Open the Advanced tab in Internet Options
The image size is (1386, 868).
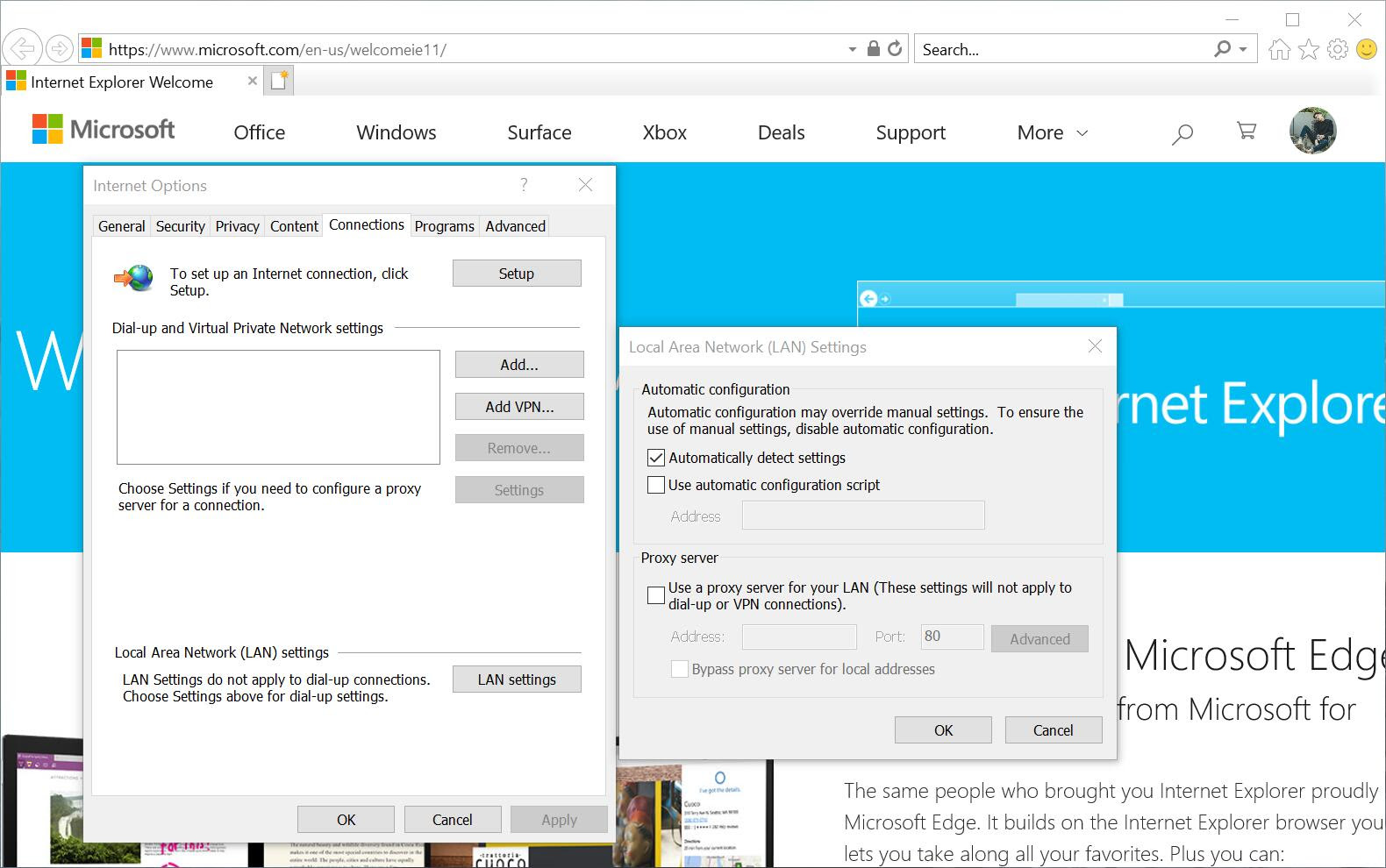(515, 226)
